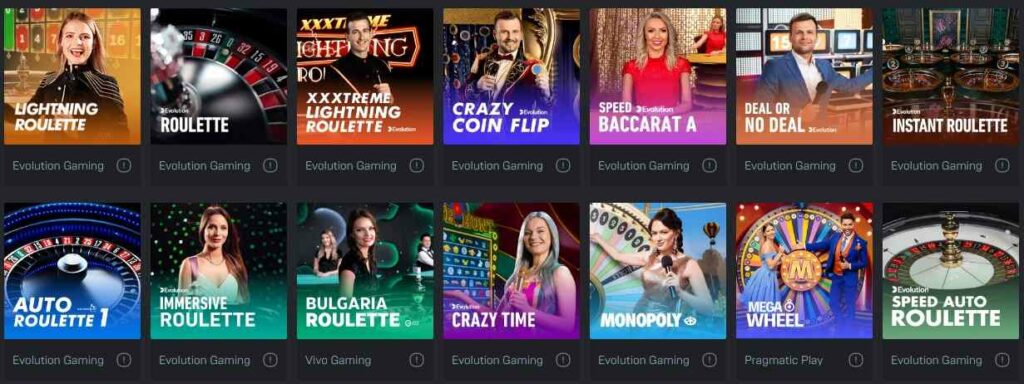This screenshot has width=1024, height=384.
Task: Open the Immersive Roulette thumbnail
Action: tap(219, 270)
